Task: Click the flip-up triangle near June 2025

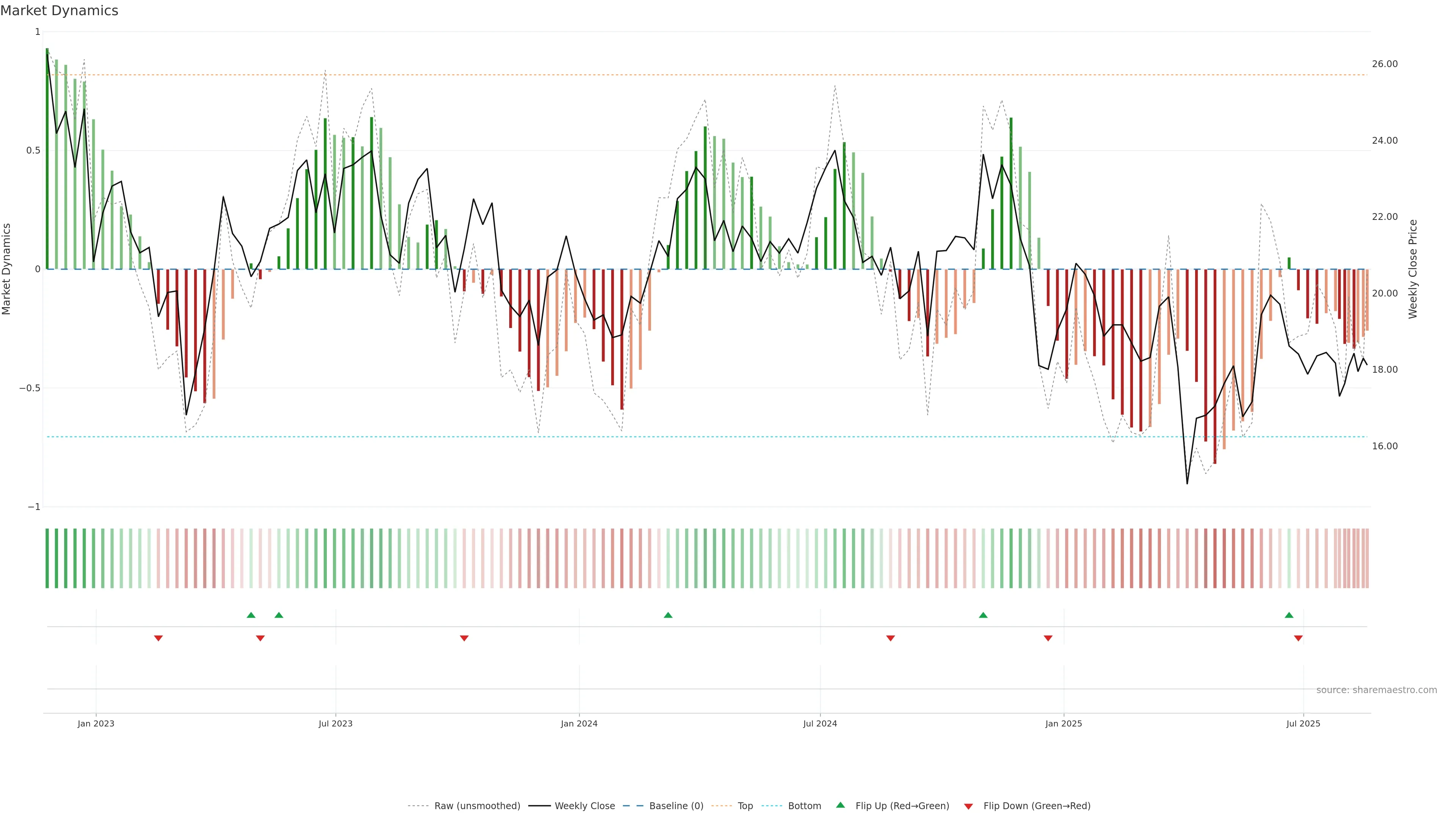Action: 1289,615
